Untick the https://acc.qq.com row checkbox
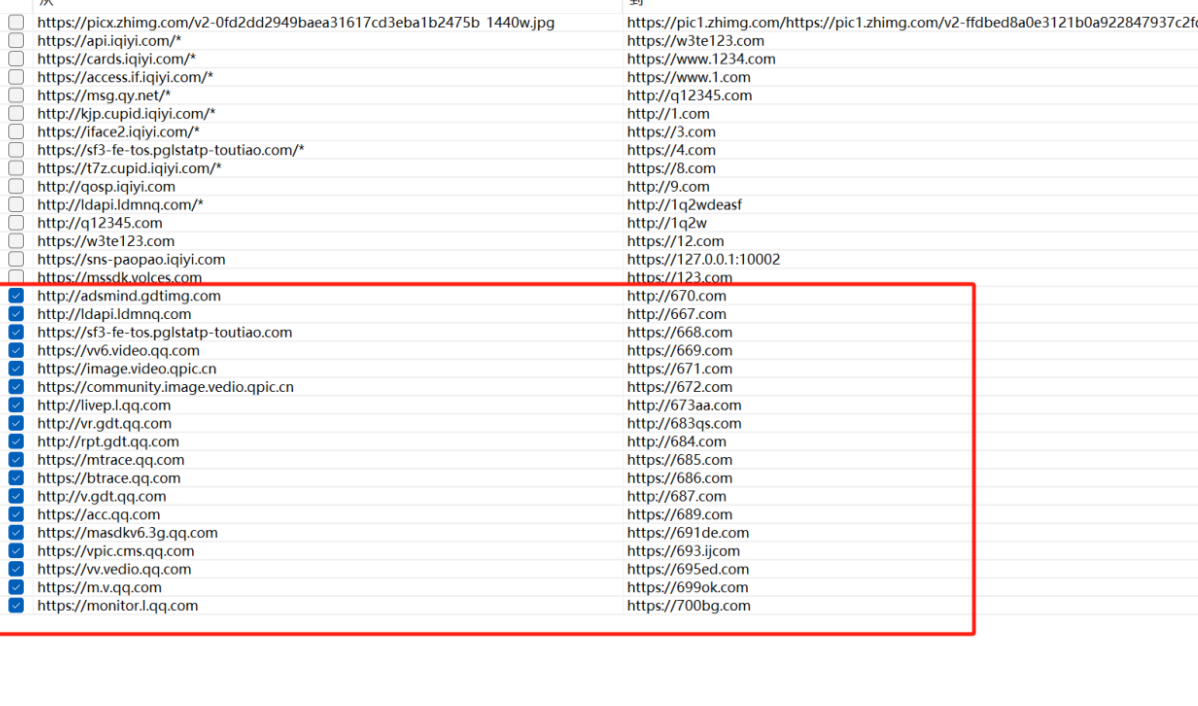The height and width of the screenshot is (706, 1198). coord(16,514)
